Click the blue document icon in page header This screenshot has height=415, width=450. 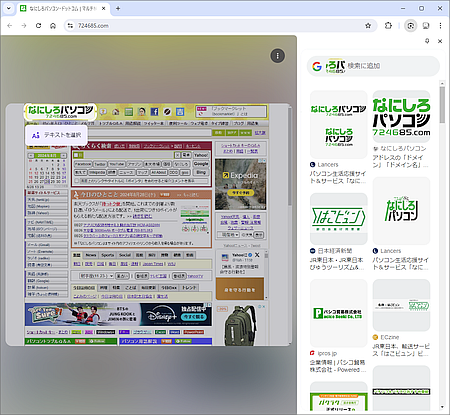180,112
